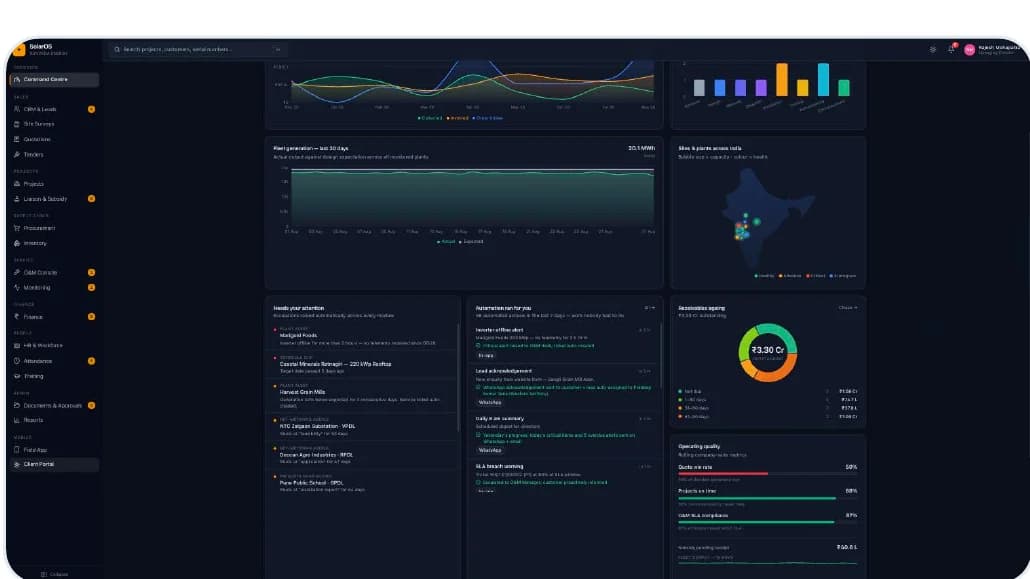
Task: Open O&M Console
Action: [x=55, y=272]
